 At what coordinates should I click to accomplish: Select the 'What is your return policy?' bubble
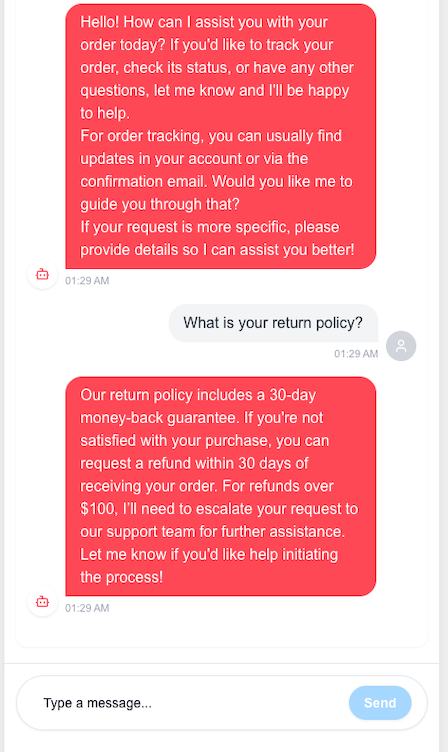pos(273,323)
